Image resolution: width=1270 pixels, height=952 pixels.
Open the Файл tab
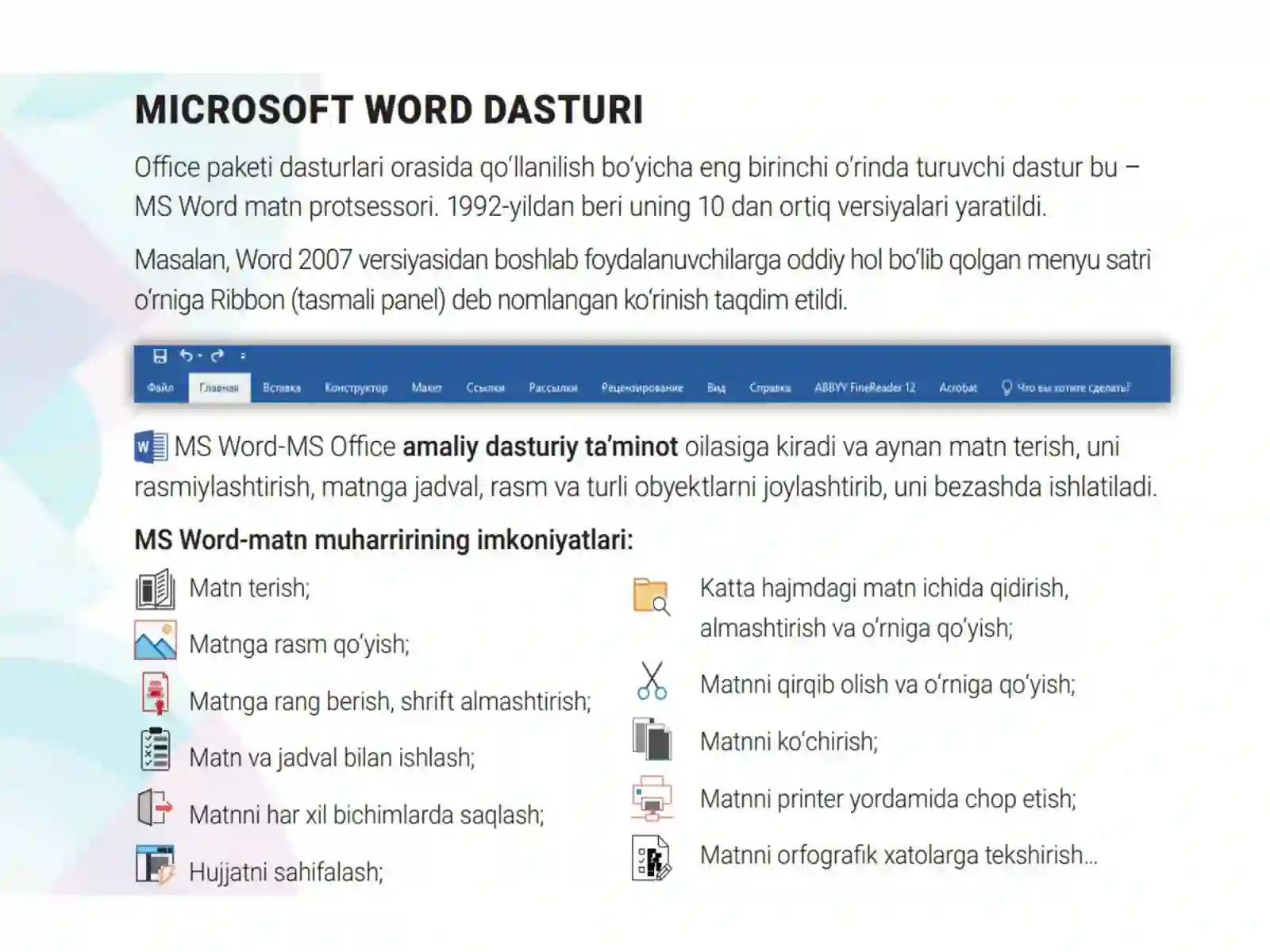(160, 388)
